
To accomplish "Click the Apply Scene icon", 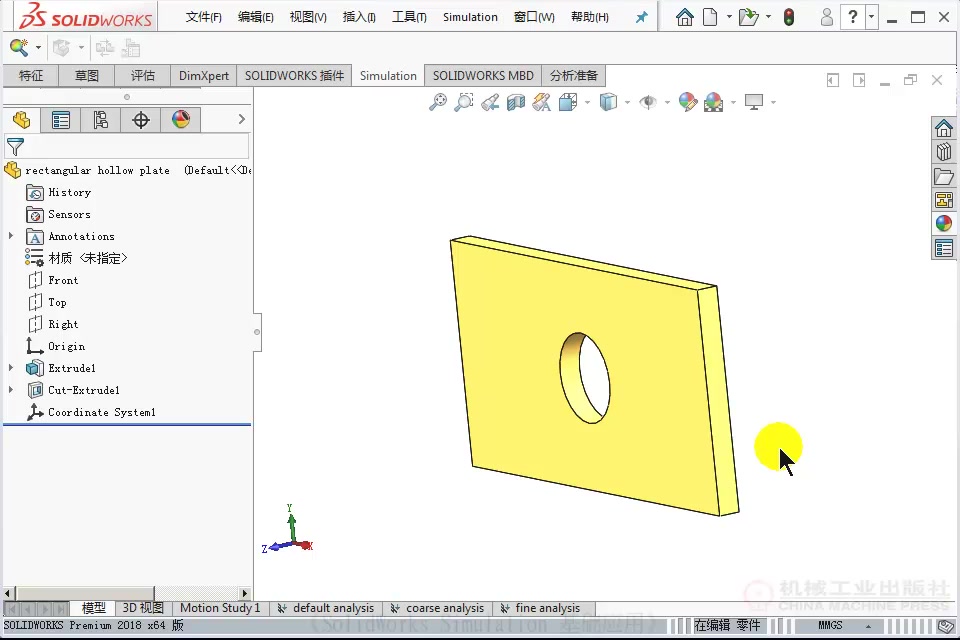I will pos(712,101).
